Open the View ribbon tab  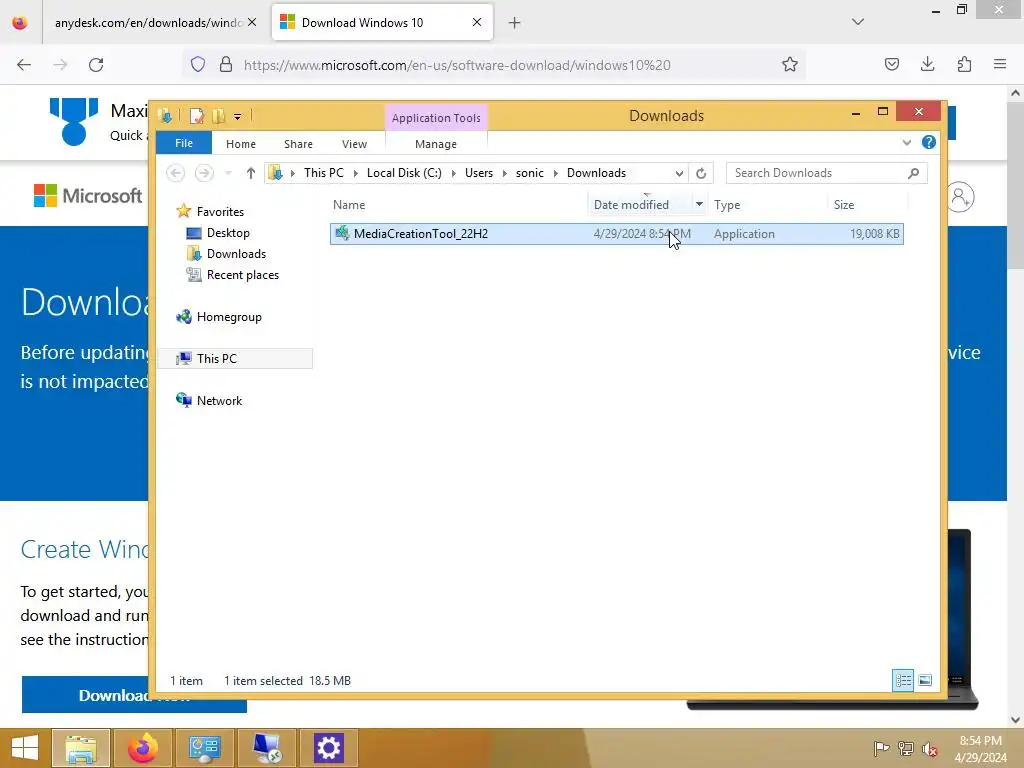pos(354,144)
